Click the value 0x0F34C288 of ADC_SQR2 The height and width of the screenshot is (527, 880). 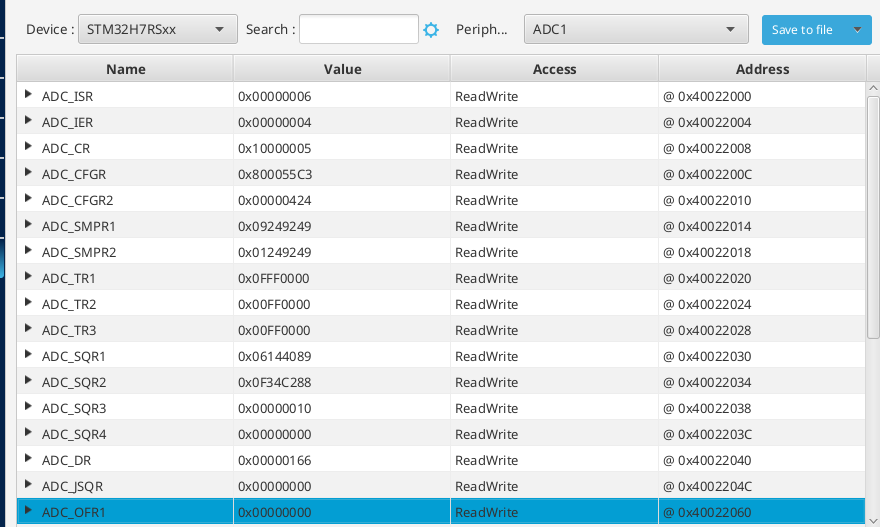click(274, 382)
